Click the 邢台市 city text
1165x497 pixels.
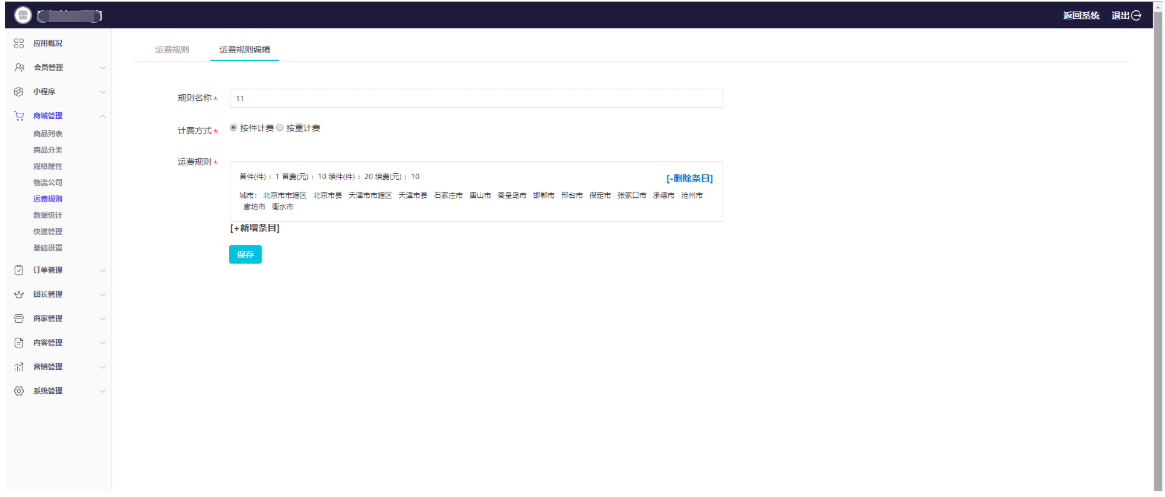point(572,195)
